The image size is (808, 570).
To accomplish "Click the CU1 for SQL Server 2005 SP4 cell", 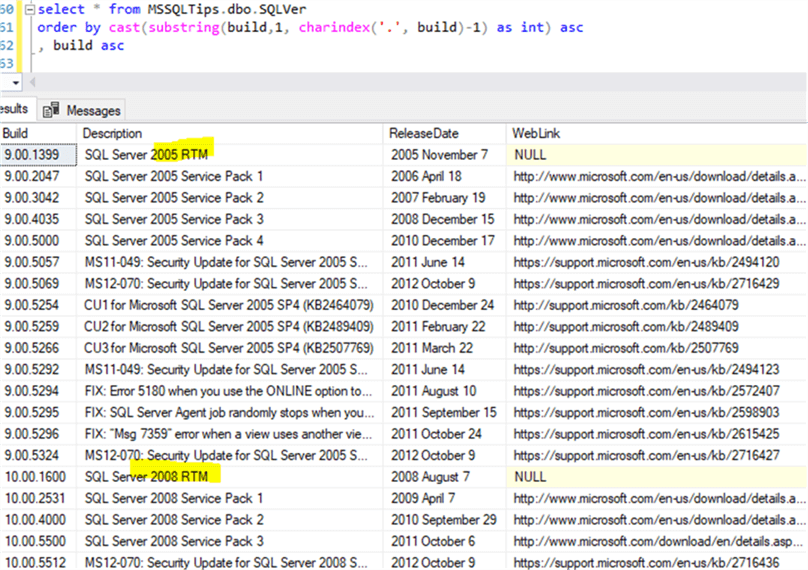I will click(x=229, y=305).
